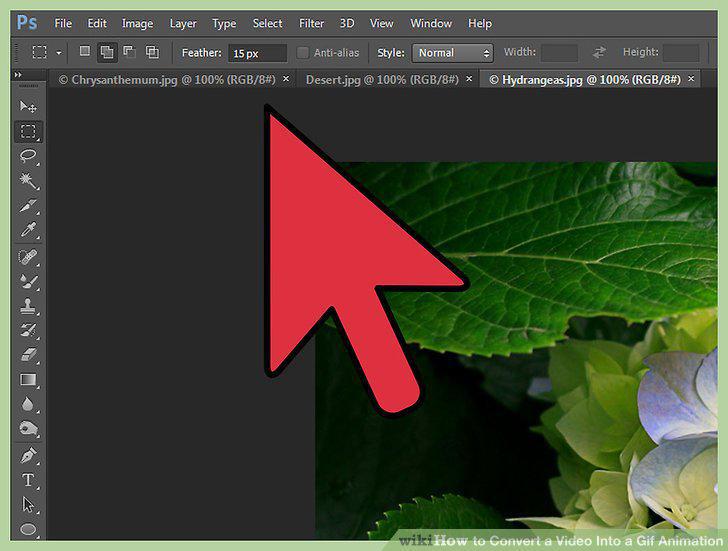Viewport: 728px width, 551px height.
Task: Select the Crop tool
Action: tap(28, 206)
